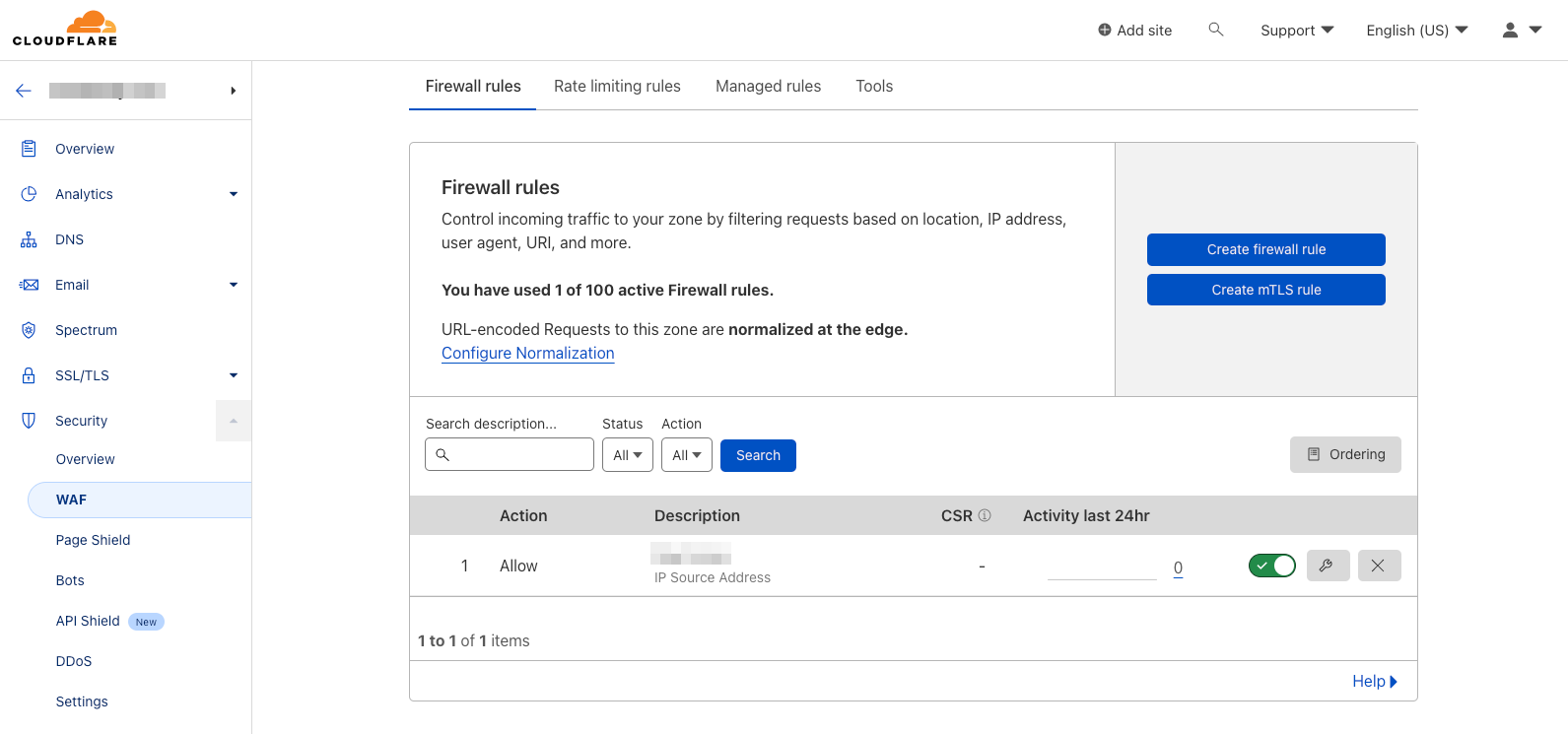Delete the Allow rule with the X icon
The image size is (1568, 734).
point(1379,566)
